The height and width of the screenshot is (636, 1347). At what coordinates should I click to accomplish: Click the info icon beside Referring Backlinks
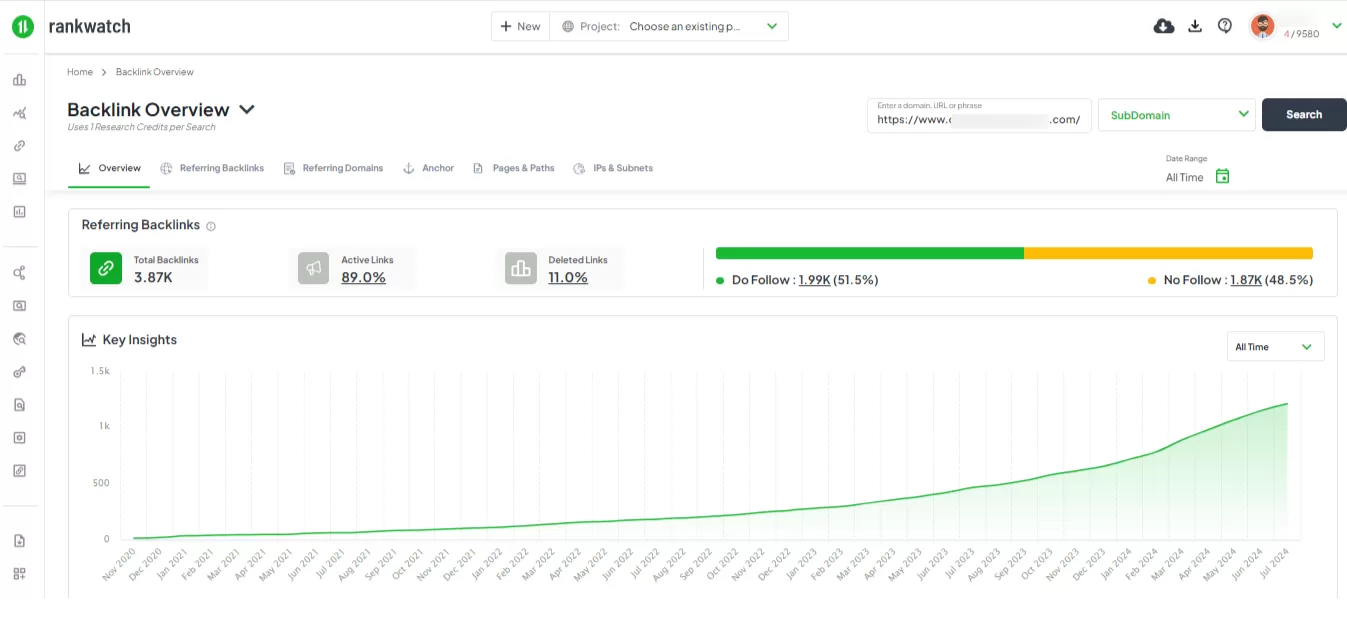[211, 226]
